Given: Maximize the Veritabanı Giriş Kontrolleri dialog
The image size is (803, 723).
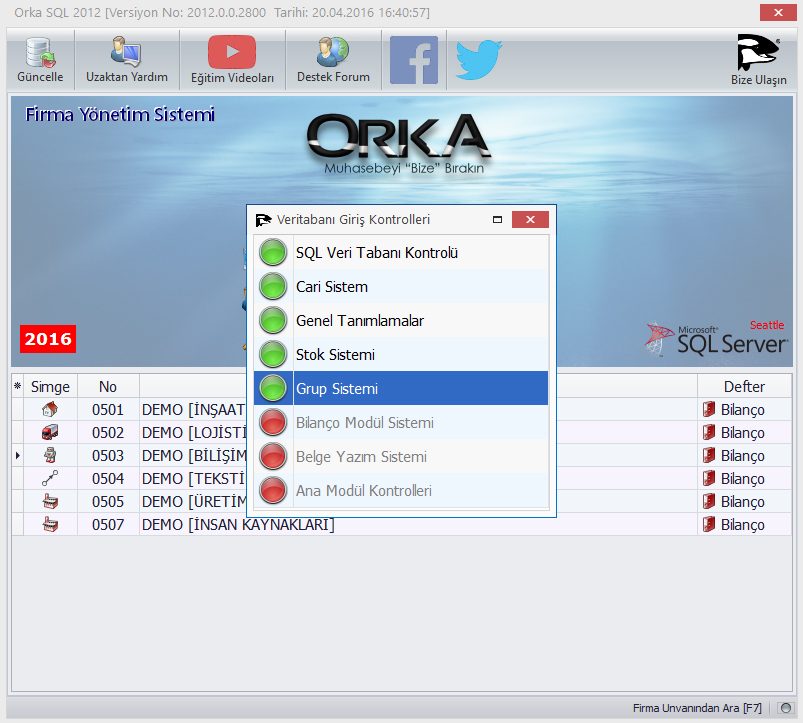Looking at the screenshot, I should pyautogui.click(x=497, y=220).
